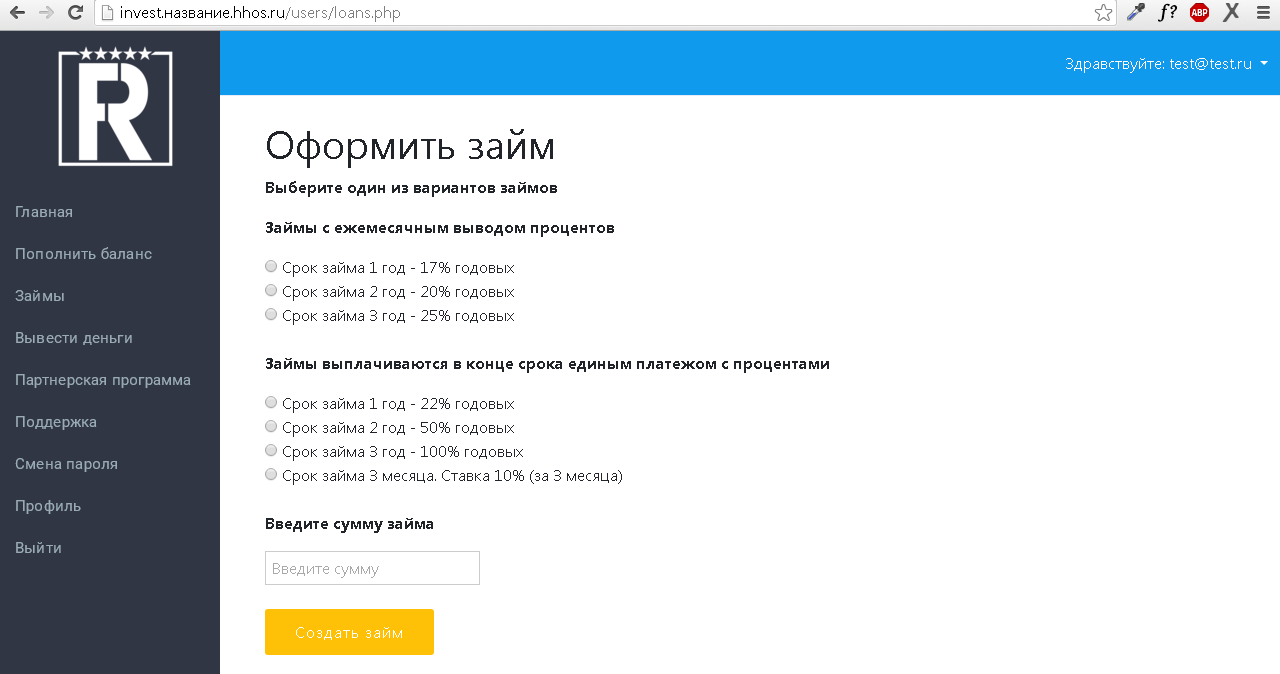Bookmark page with the star icon

(1103, 13)
